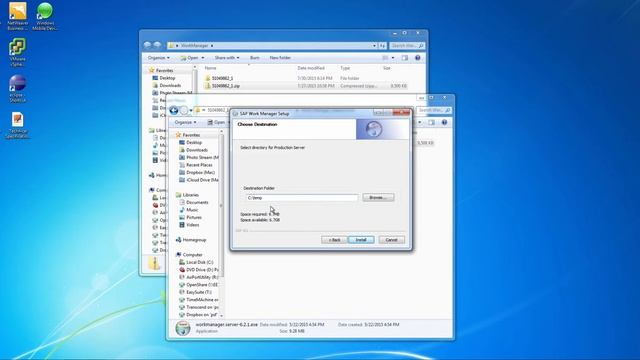Click the Destination Folder path field
This screenshot has width=640, height=360.
click(x=302, y=198)
